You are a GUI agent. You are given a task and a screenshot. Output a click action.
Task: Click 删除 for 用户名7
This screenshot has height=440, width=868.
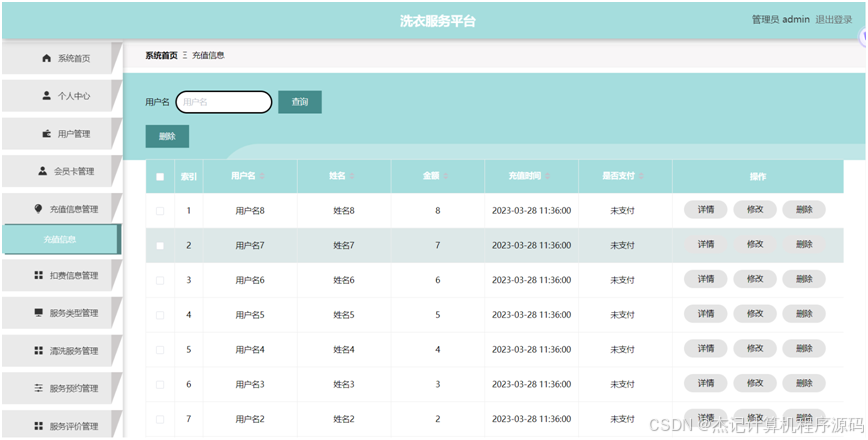(x=804, y=244)
